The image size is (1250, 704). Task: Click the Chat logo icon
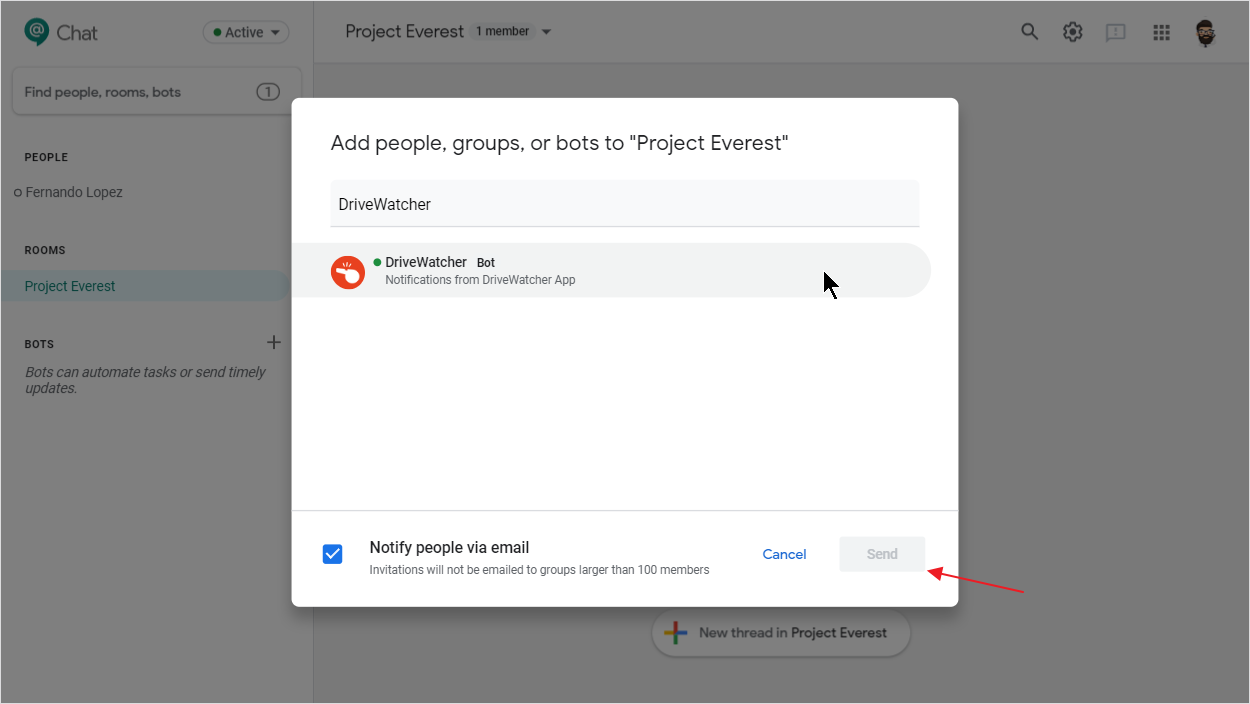[33, 31]
